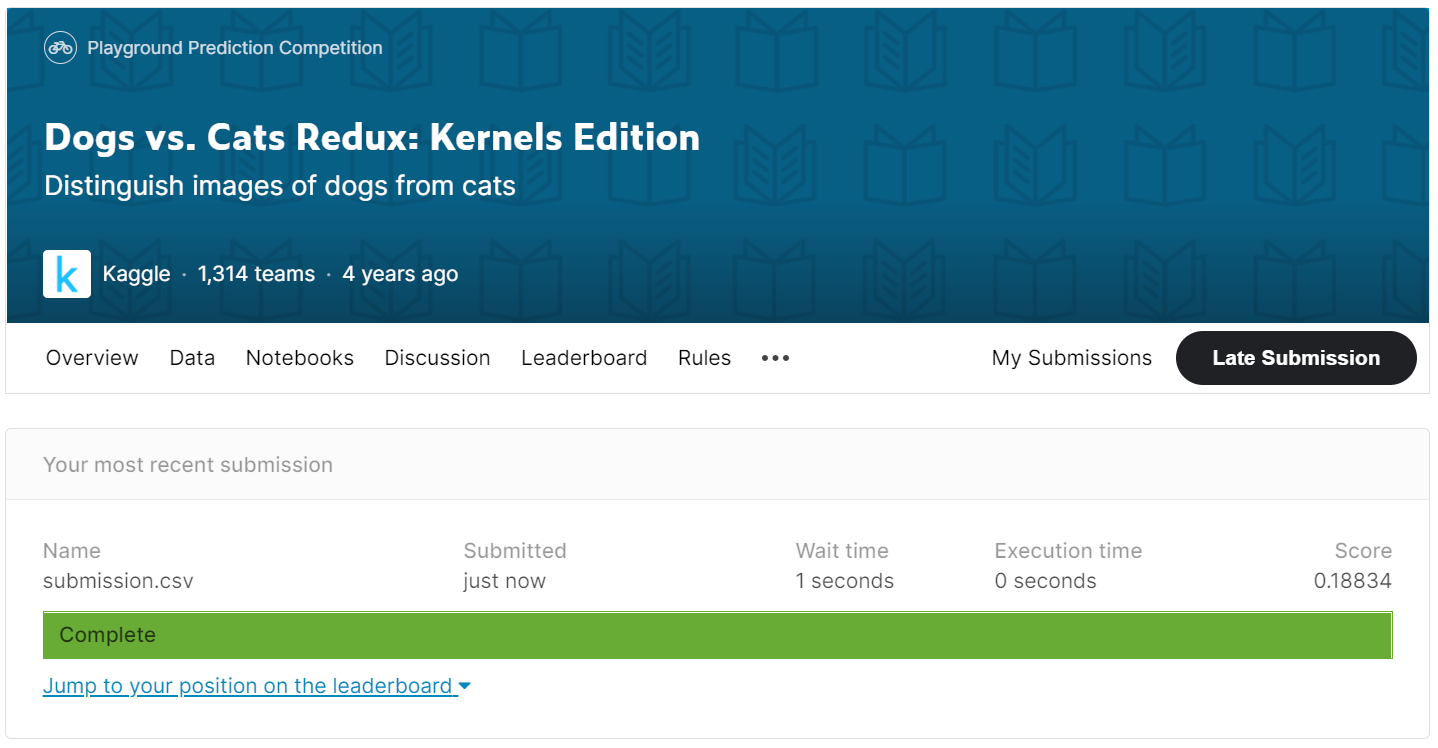Click the Playground competition bicycle icon
Image resolution: width=1438 pixels, height=748 pixels.
coord(61,48)
